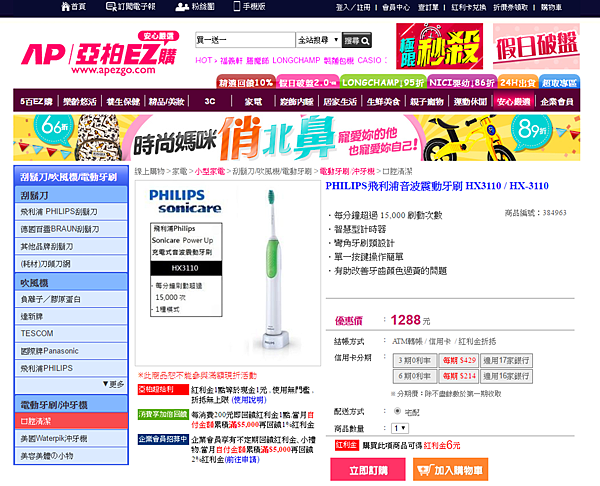Screen dimensions: 600x486
Task: Open the 家電 nav menu
Action: pos(253,101)
